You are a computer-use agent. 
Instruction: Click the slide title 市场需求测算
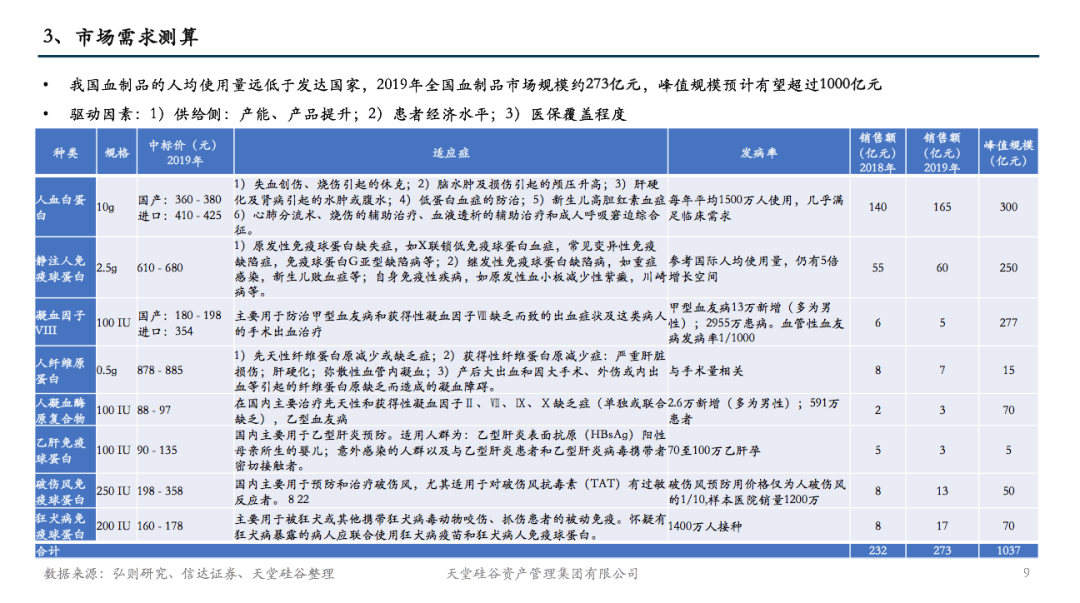(x=120, y=37)
